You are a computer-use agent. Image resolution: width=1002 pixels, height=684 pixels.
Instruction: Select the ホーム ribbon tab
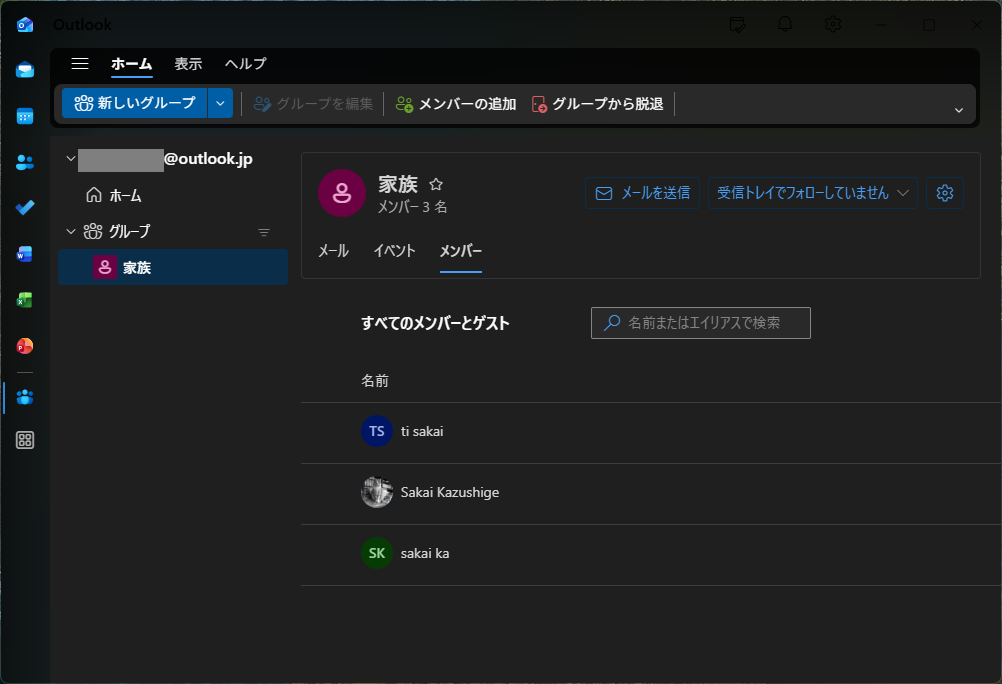pos(132,64)
